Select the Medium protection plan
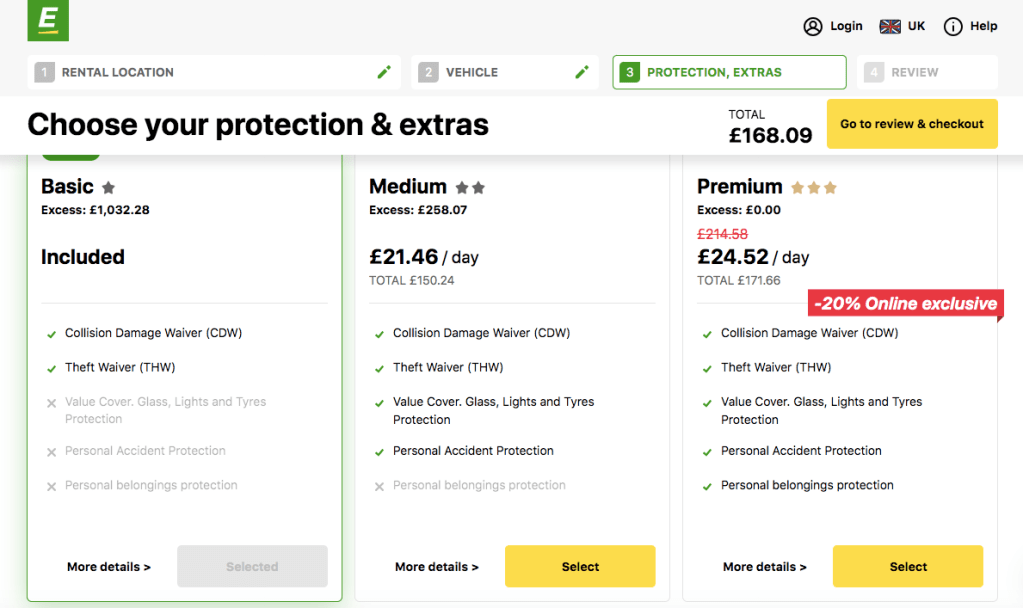The width and height of the screenshot is (1023, 608). click(x=580, y=566)
